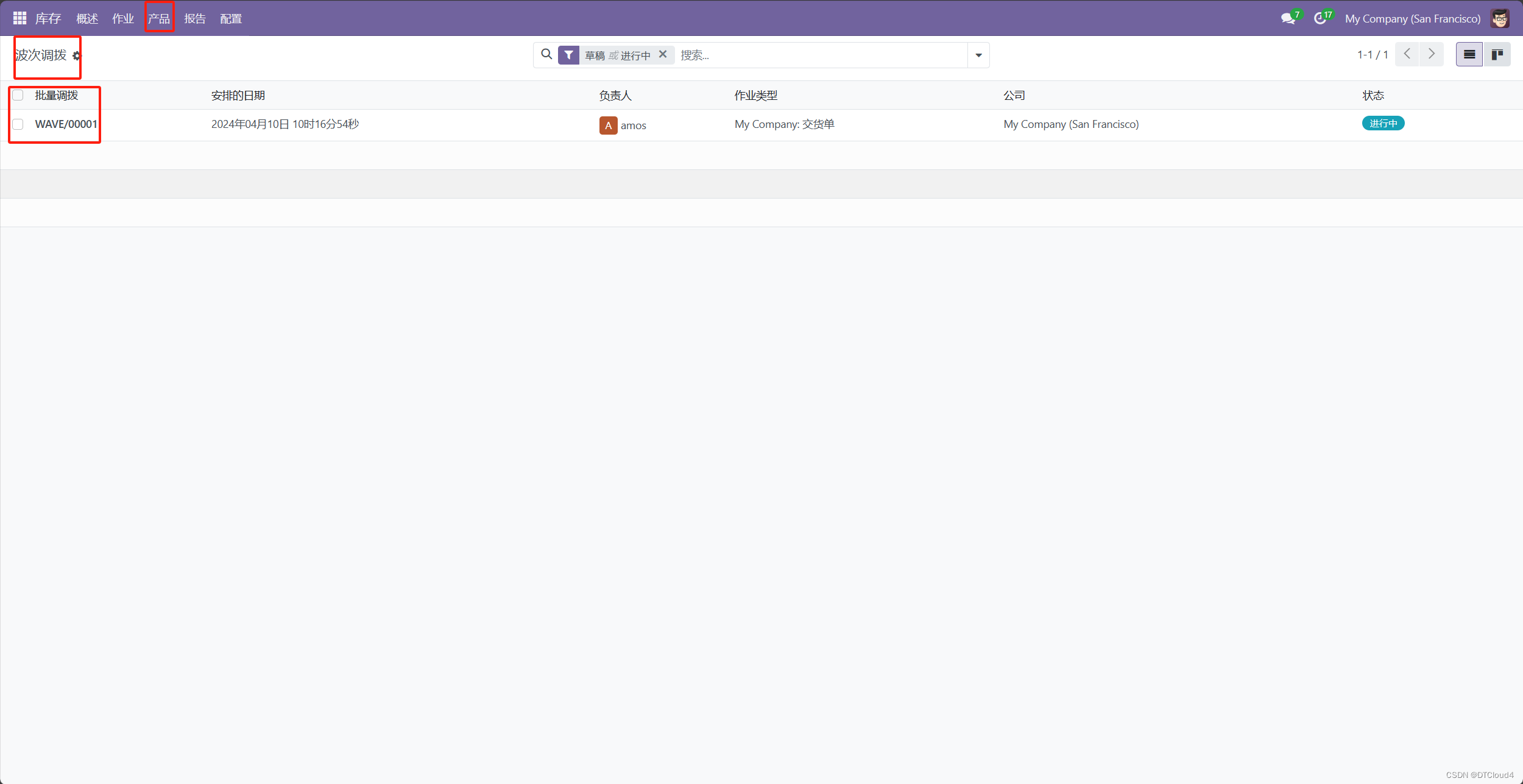Screen dimensions: 1523x784
Task: Open the 配置 menu
Action: pos(231,18)
